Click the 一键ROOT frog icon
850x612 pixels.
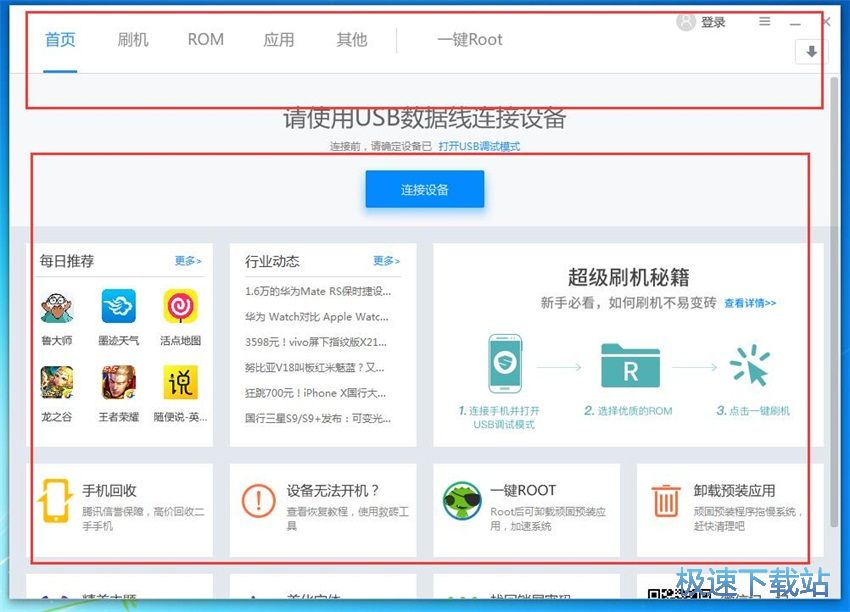click(x=462, y=501)
